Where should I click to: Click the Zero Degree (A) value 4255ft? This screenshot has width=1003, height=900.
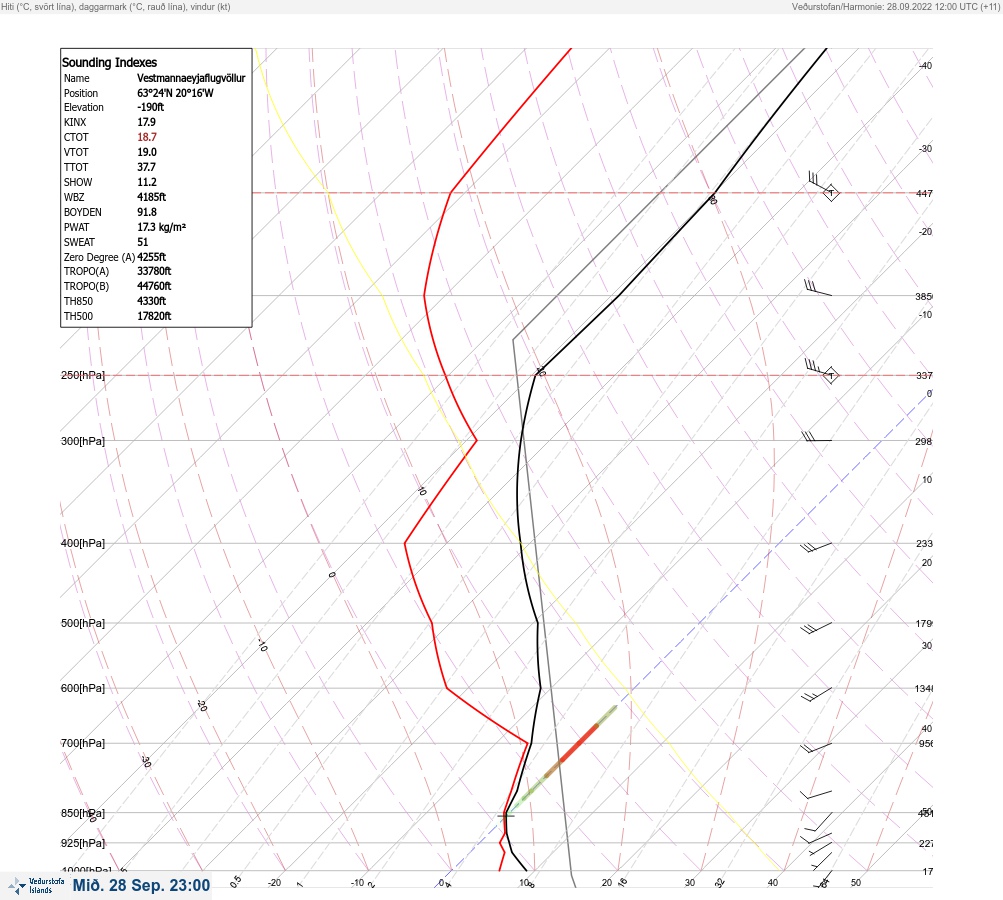[152, 257]
